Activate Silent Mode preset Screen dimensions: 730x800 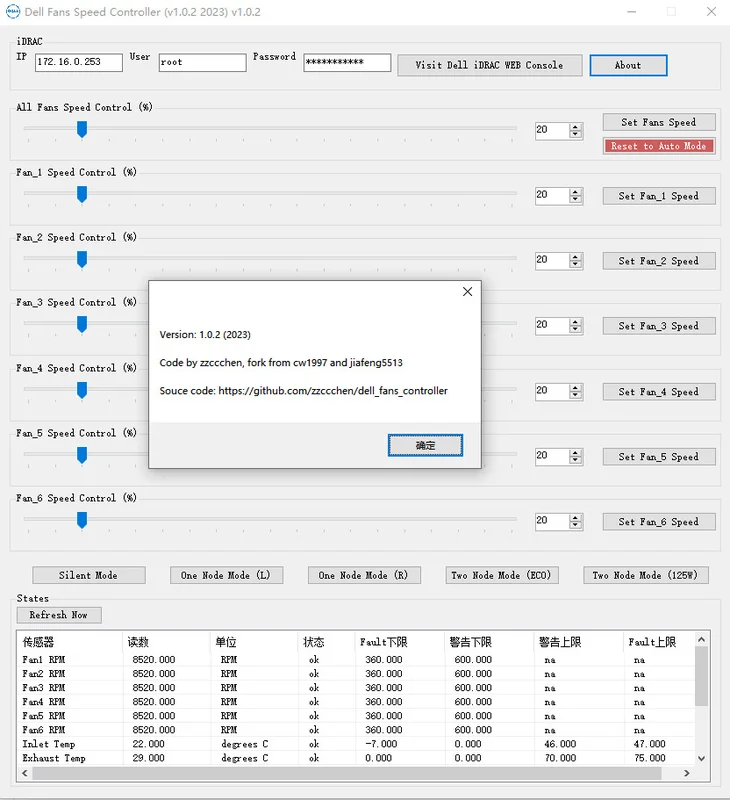click(x=89, y=575)
